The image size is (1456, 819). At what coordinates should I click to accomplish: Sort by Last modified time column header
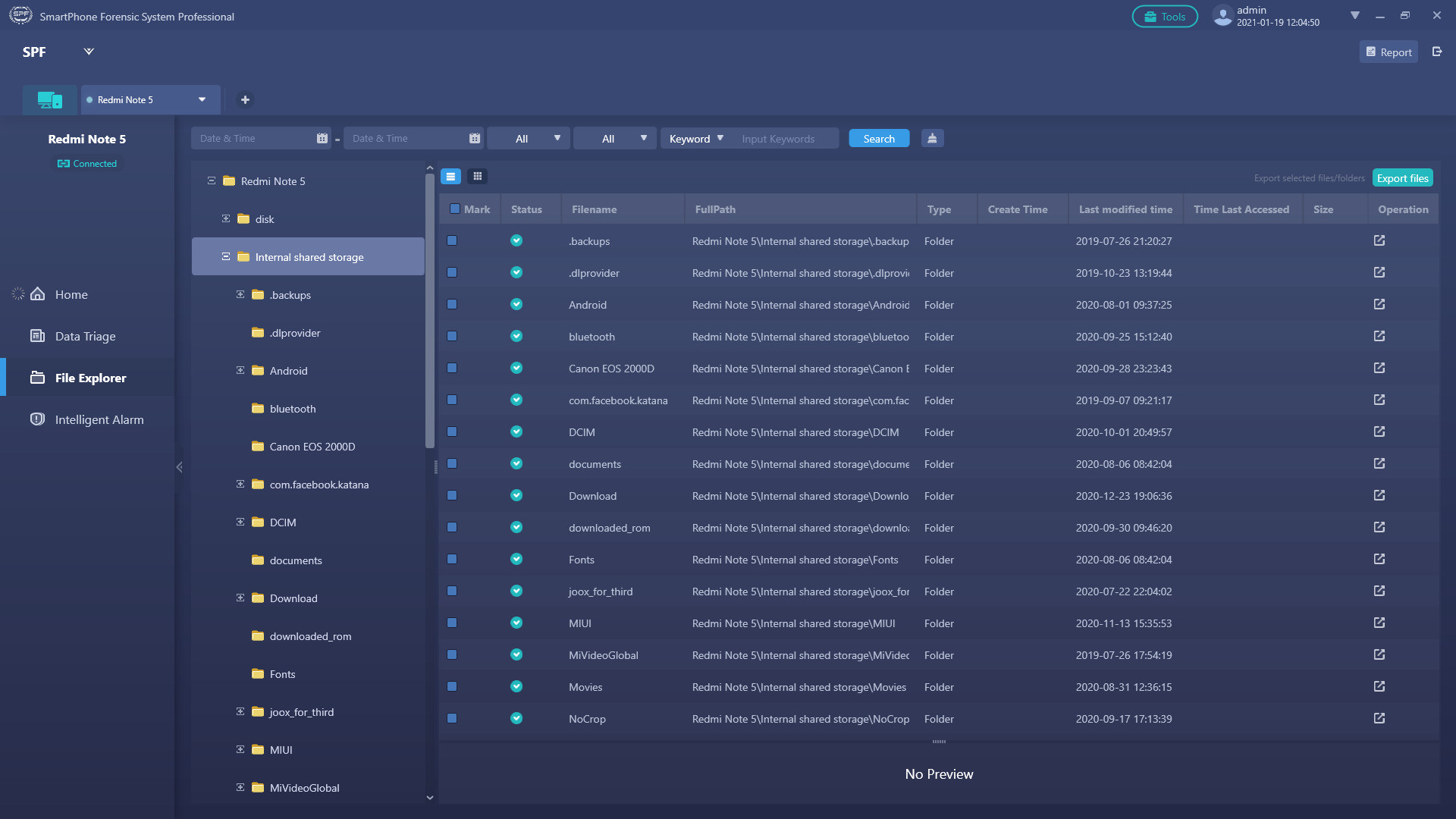coord(1125,209)
